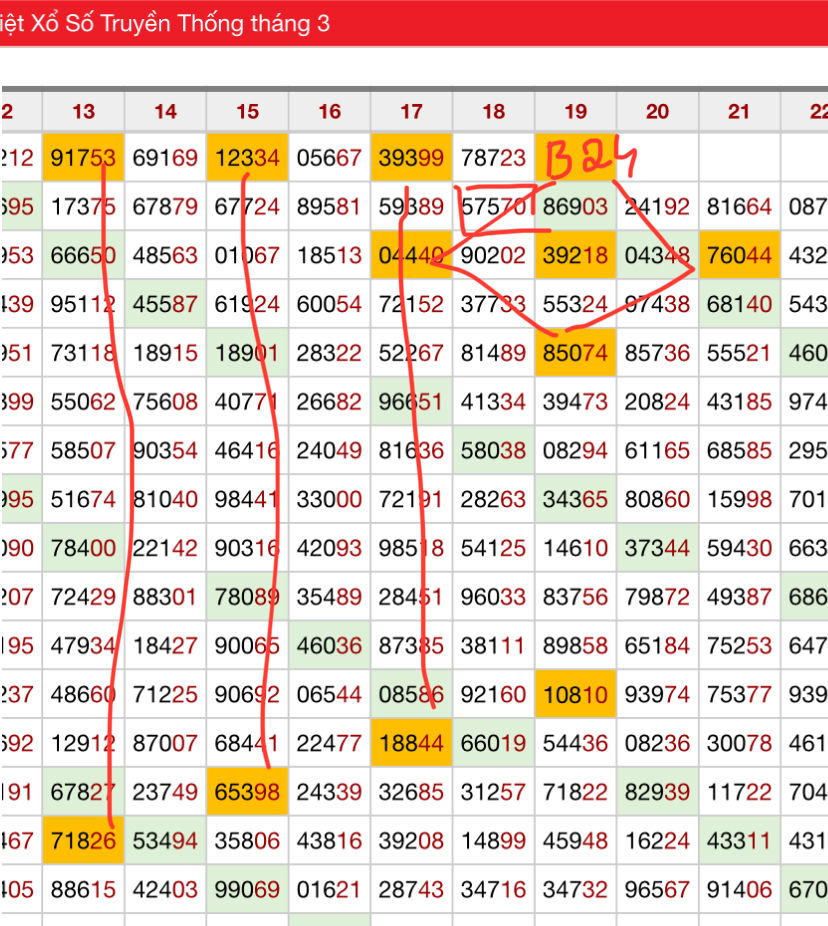Select highlighted result 39399

(411, 158)
